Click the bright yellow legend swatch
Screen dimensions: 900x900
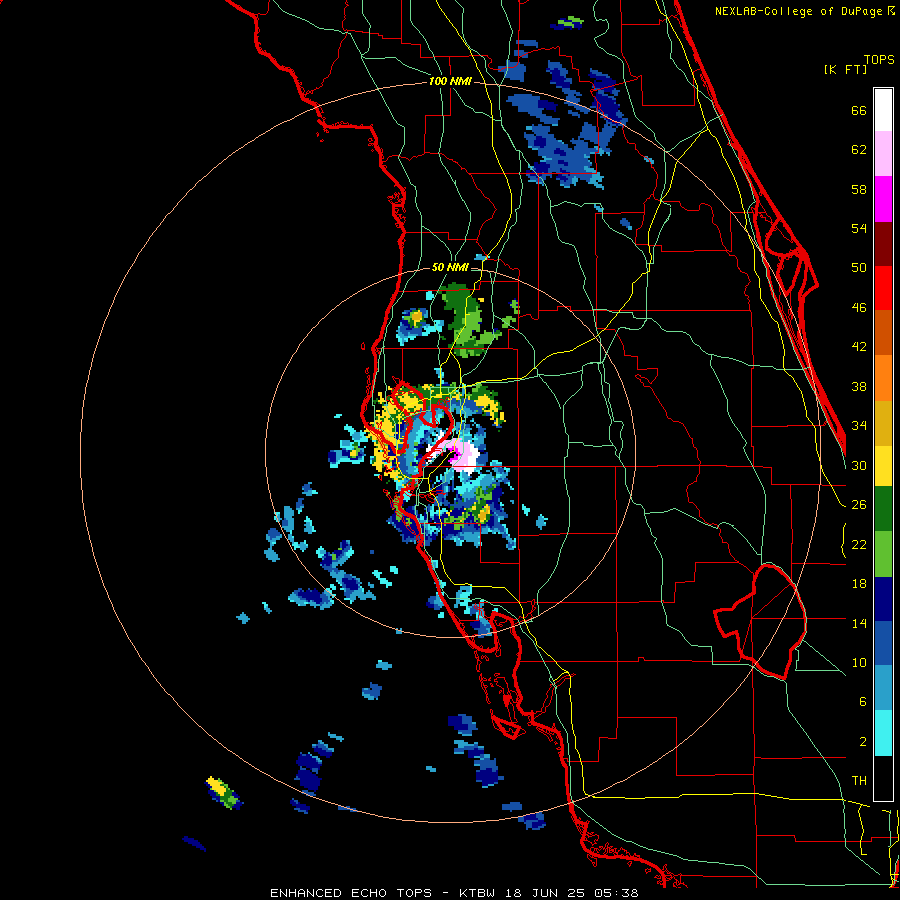(x=883, y=466)
